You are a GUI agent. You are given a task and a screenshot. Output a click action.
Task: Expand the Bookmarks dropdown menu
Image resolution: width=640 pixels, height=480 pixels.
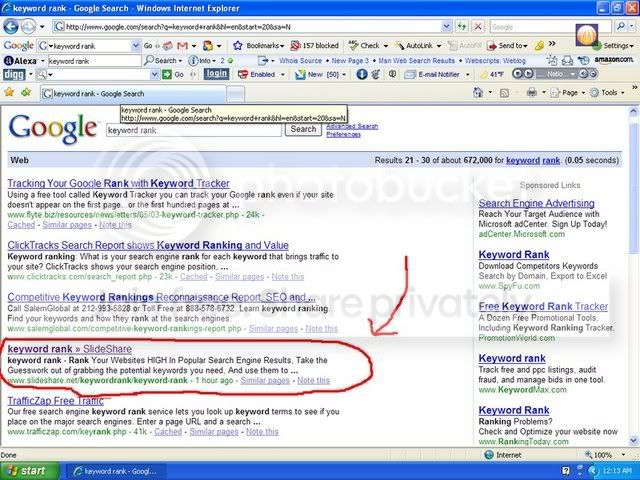281,46
